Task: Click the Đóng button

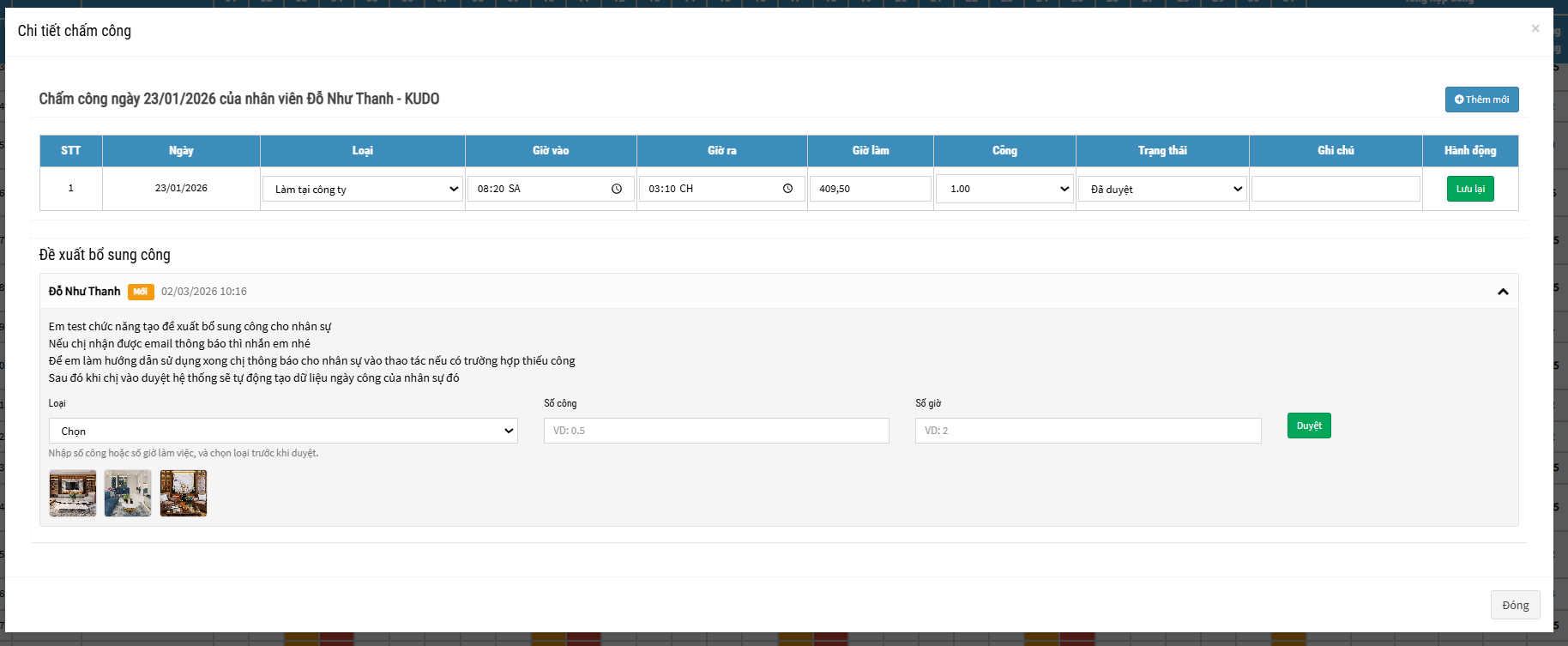Action: coord(1515,605)
